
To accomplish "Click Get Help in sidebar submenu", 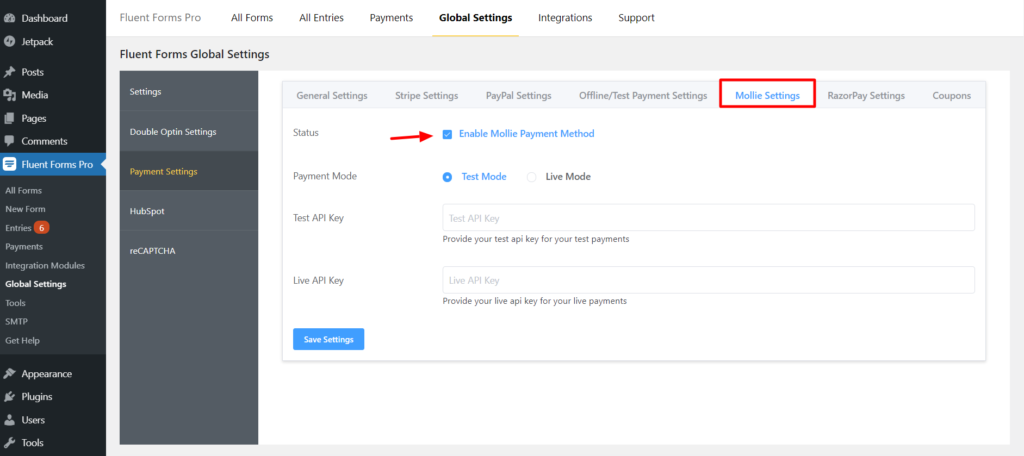I will click(22, 340).
